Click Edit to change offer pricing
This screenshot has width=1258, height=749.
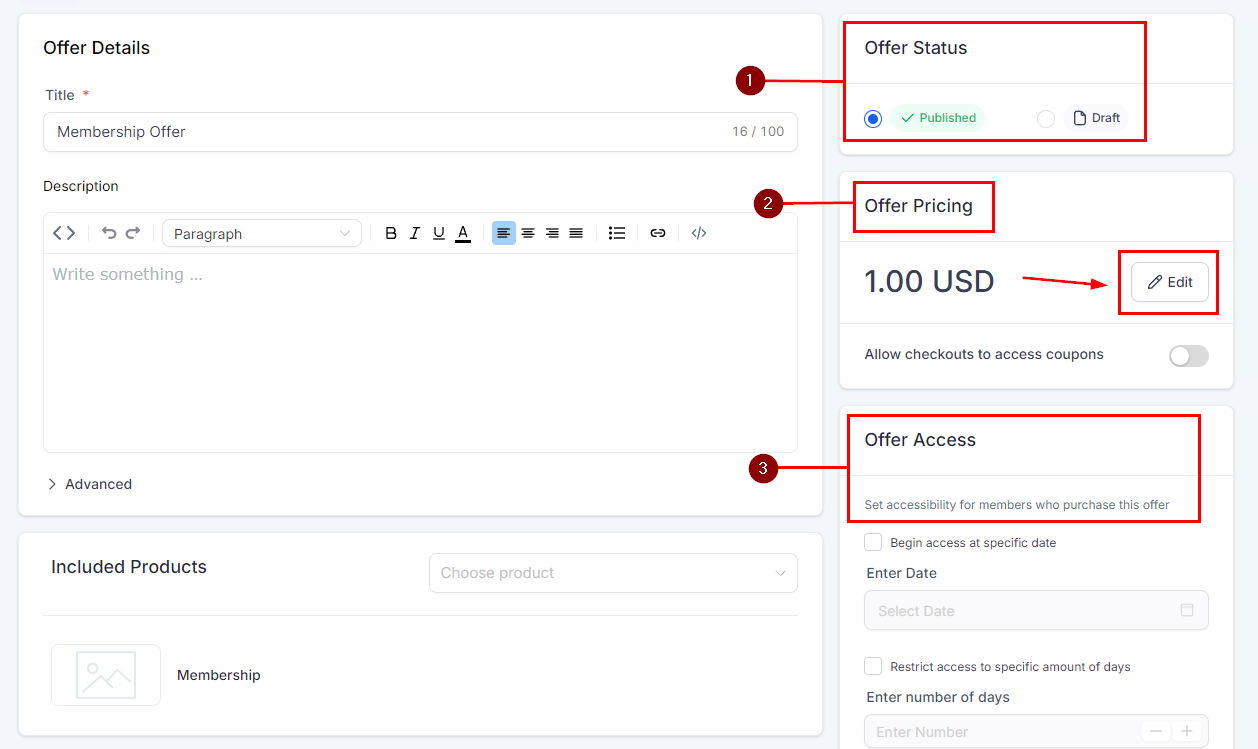point(1169,282)
